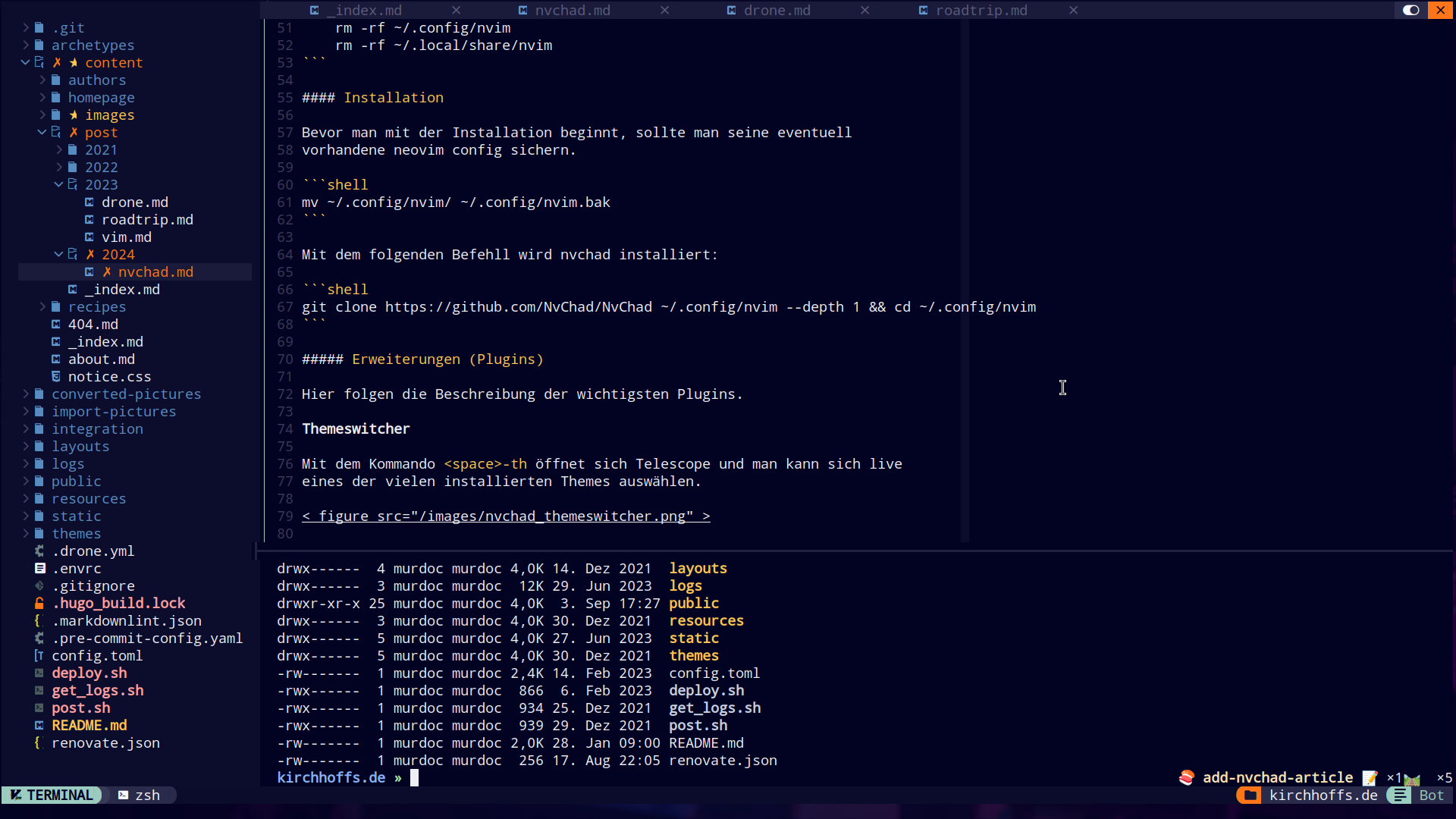Open nvchad.md in file tree

pos(155,271)
